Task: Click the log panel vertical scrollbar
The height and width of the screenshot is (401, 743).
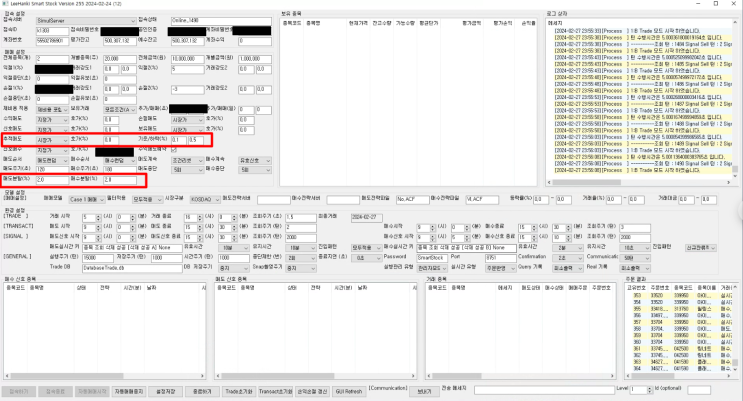Action: point(735,99)
